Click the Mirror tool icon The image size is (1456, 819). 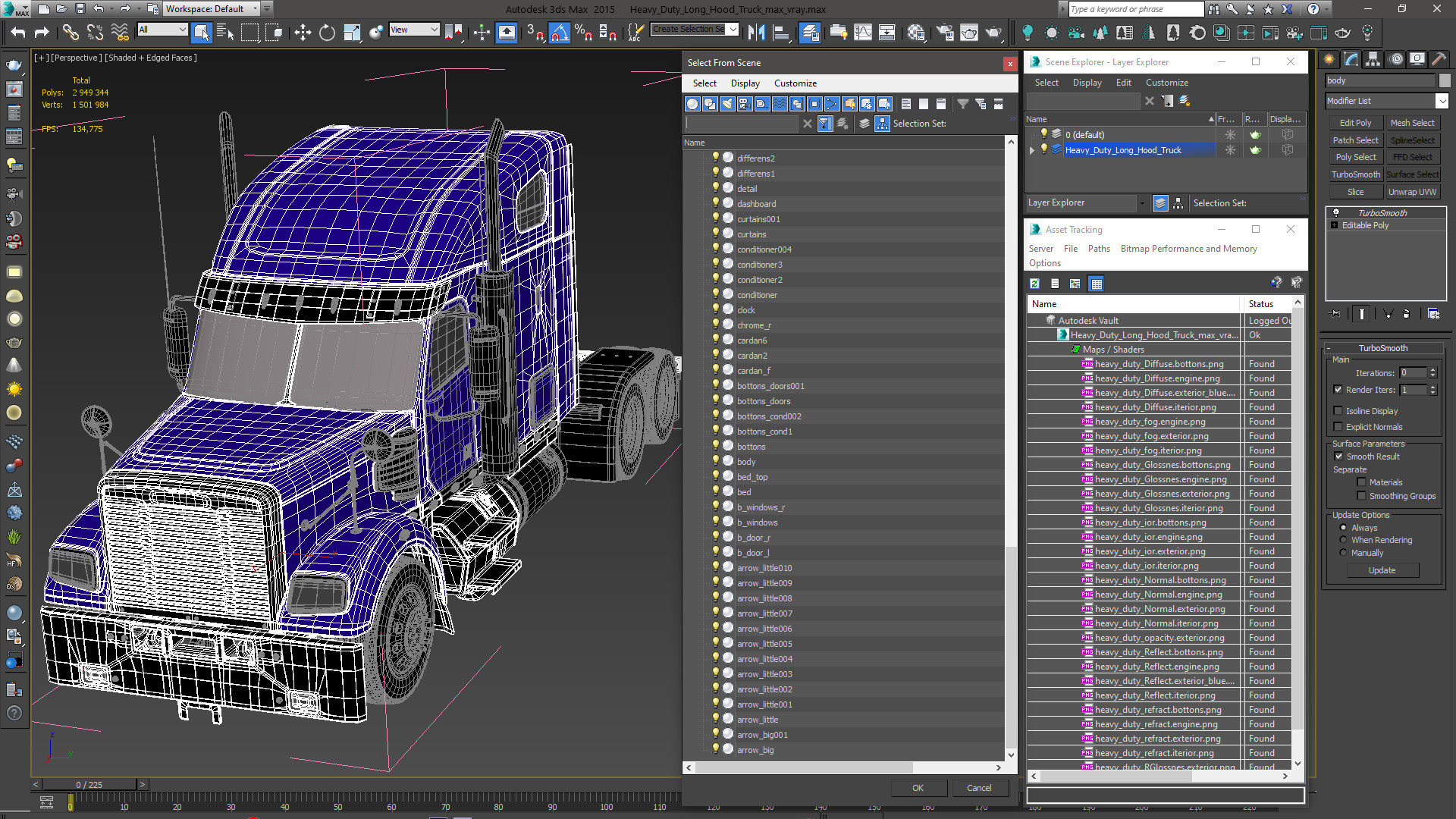(x=756, y=32)
